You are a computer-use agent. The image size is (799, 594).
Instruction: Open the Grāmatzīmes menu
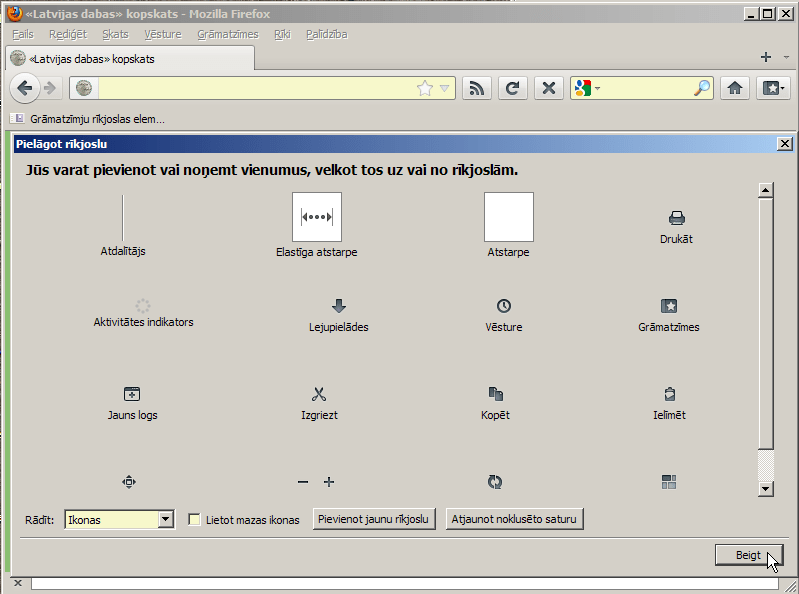pyautogui.click(x=228, y=34)
